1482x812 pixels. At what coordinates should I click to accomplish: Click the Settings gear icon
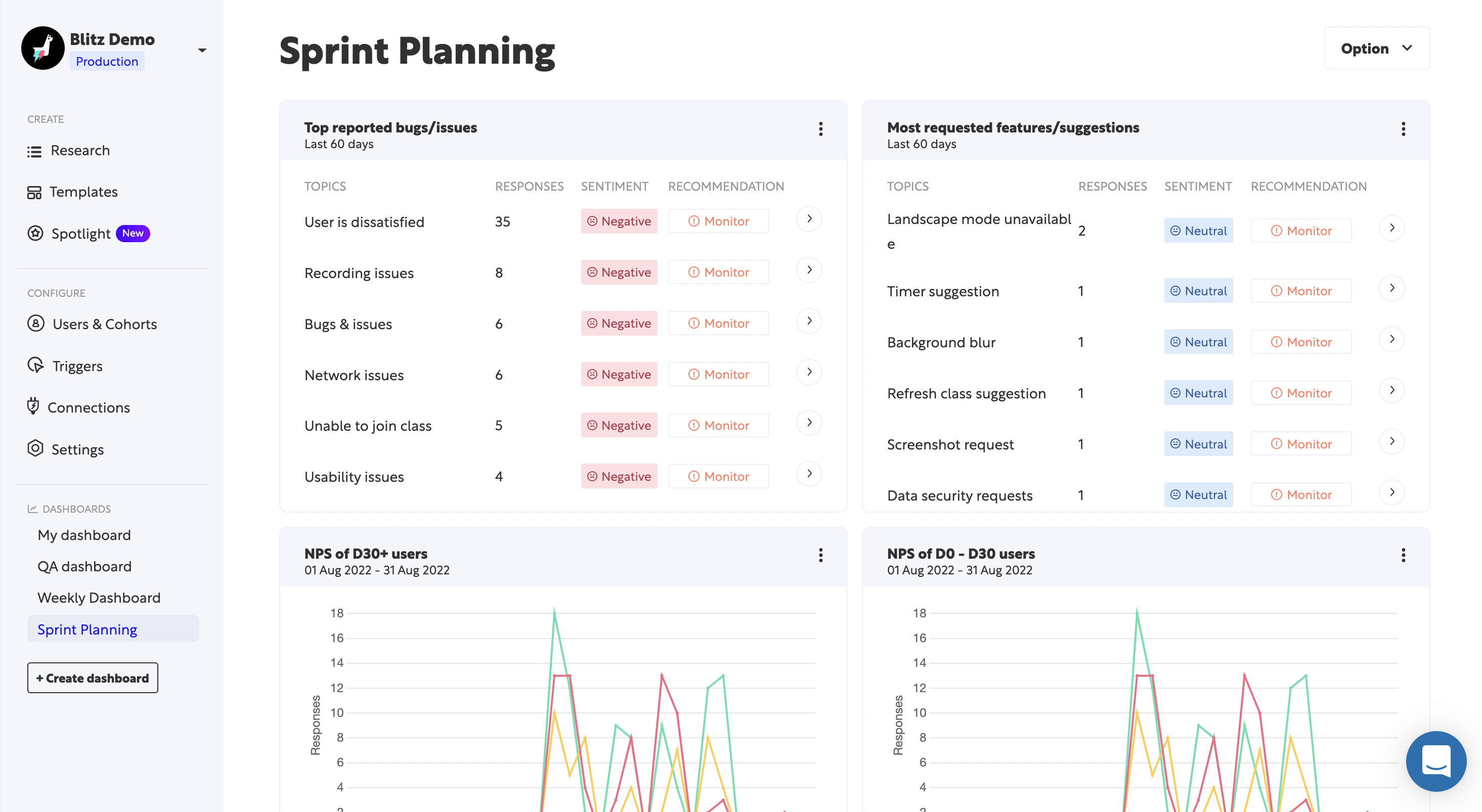point(35,449)
